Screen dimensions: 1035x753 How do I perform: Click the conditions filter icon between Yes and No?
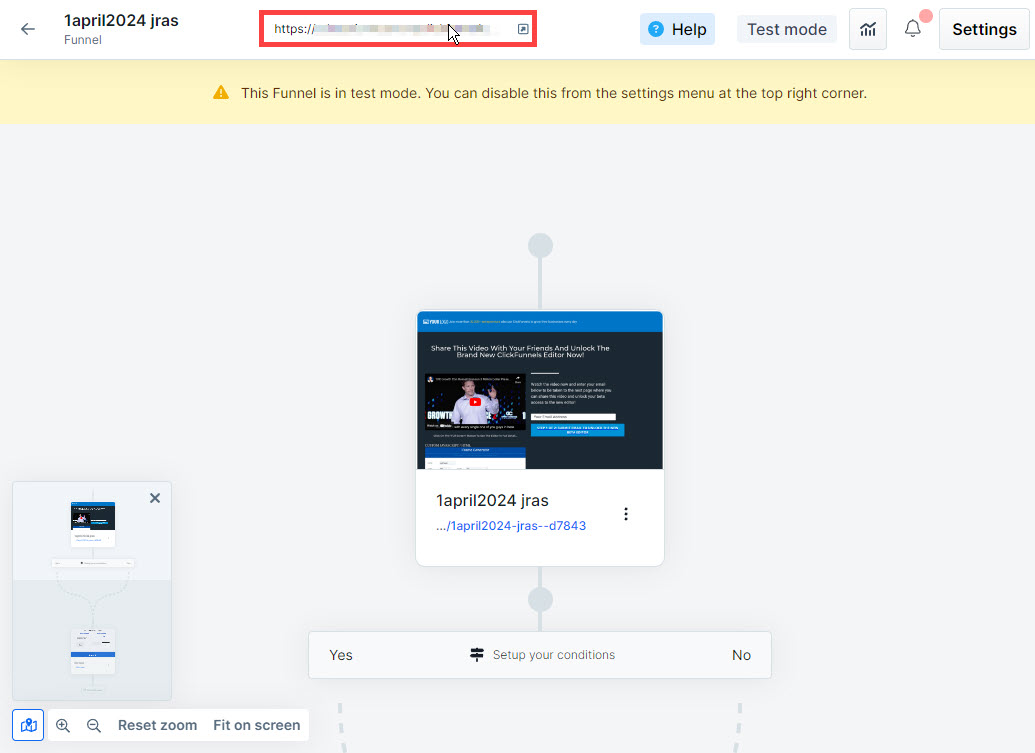476,655
